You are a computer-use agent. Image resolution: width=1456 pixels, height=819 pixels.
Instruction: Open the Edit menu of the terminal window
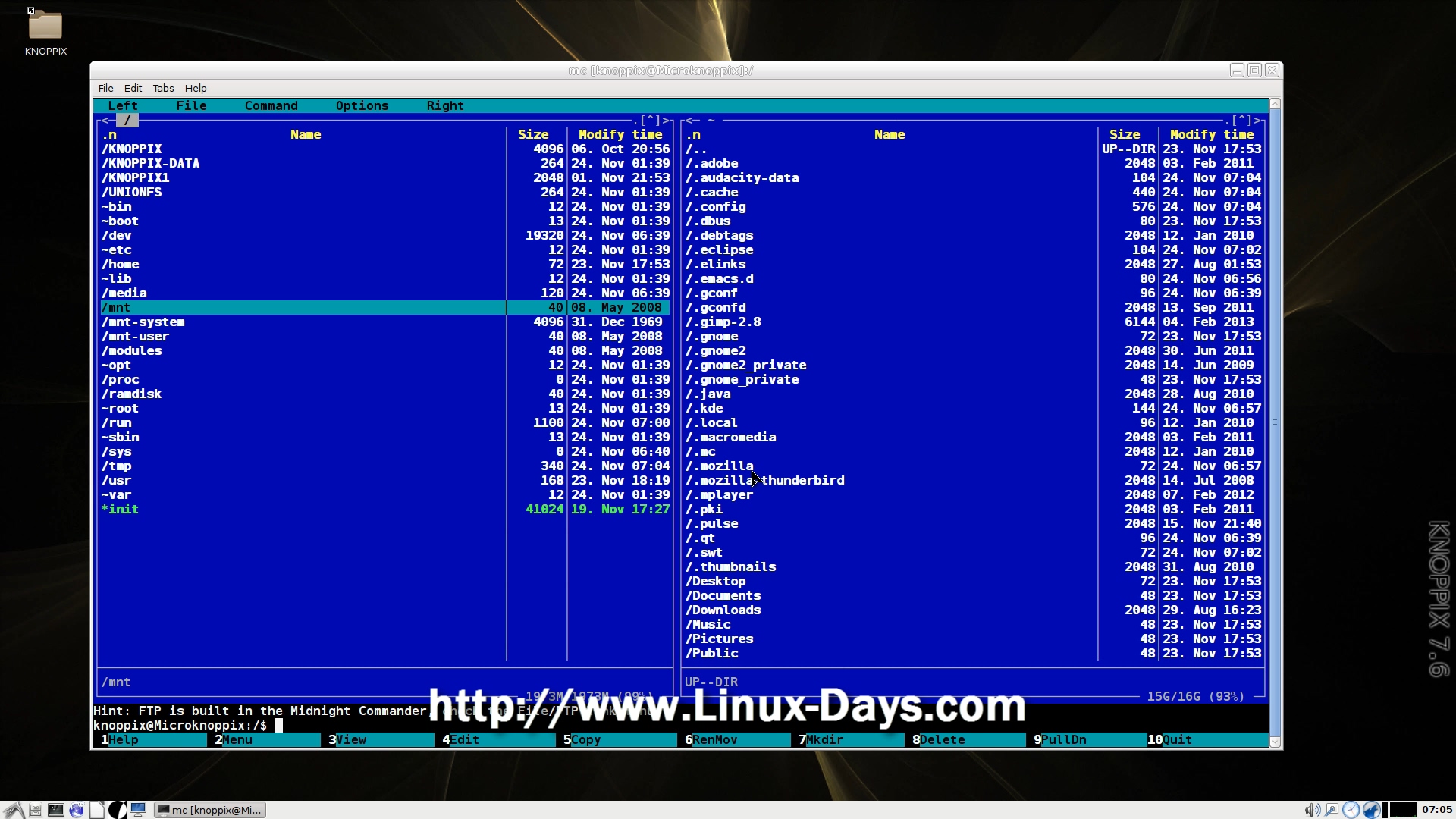click(x=133, y=88)
